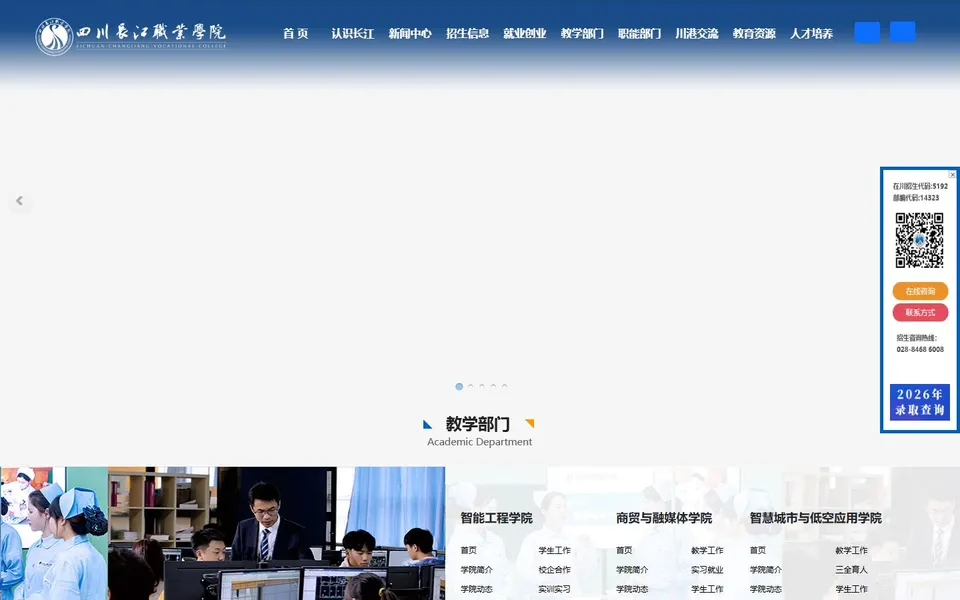
Task: Open the 就业创业 menu
Action: coord(525,34)
